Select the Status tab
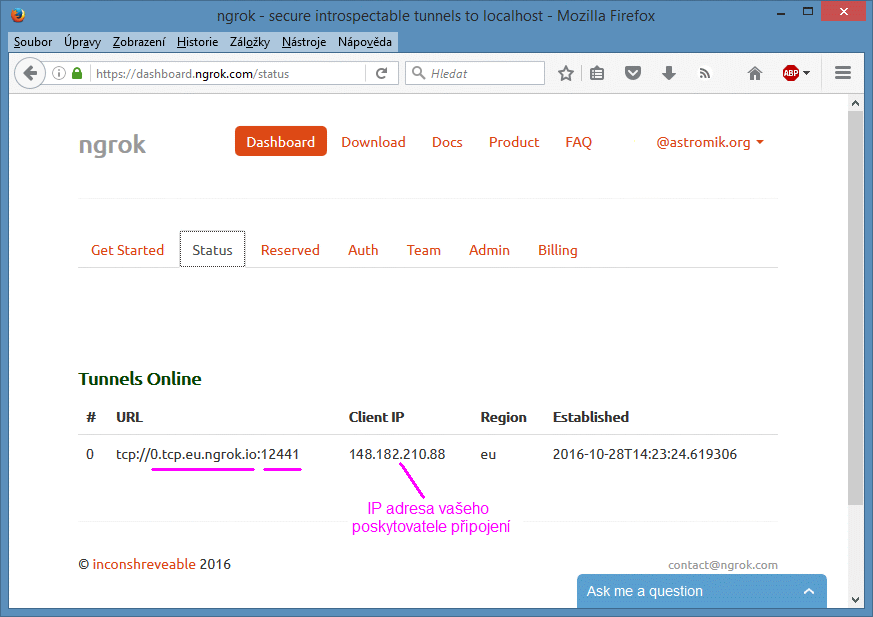Screen dimensions: 873x617 pyautogui.click(x=212, y=249)
